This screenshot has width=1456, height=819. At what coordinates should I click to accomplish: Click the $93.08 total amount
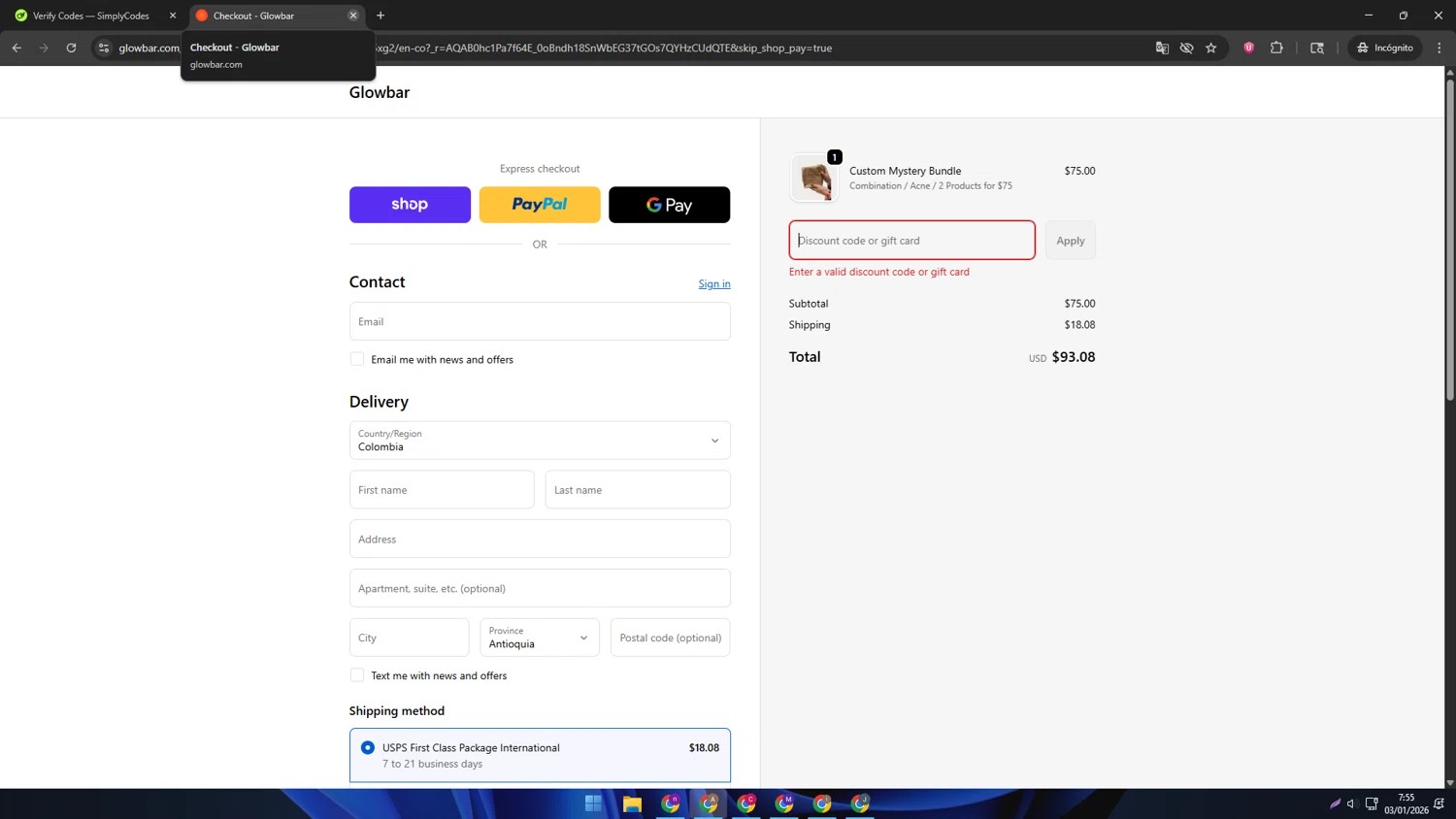[1074, 357]
